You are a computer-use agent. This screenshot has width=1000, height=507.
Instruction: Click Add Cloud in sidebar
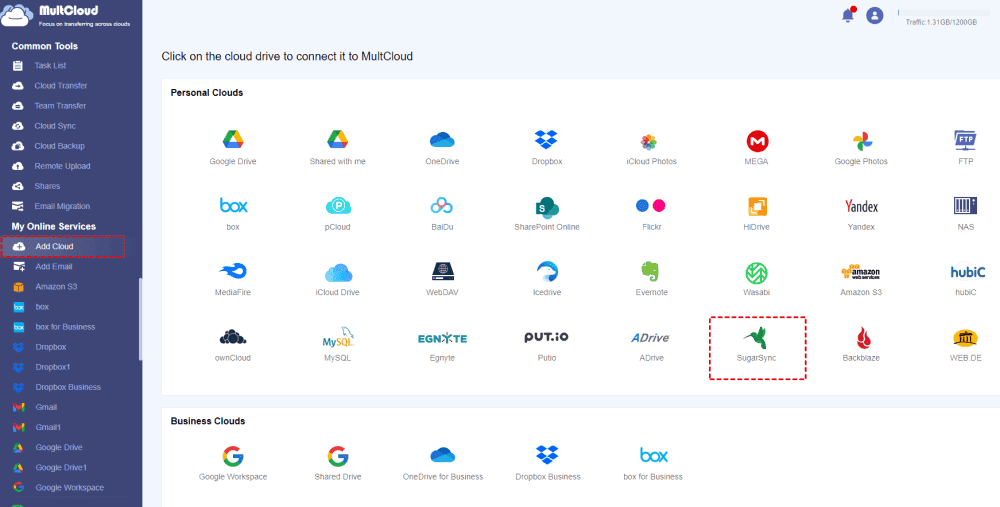point(62,246)
